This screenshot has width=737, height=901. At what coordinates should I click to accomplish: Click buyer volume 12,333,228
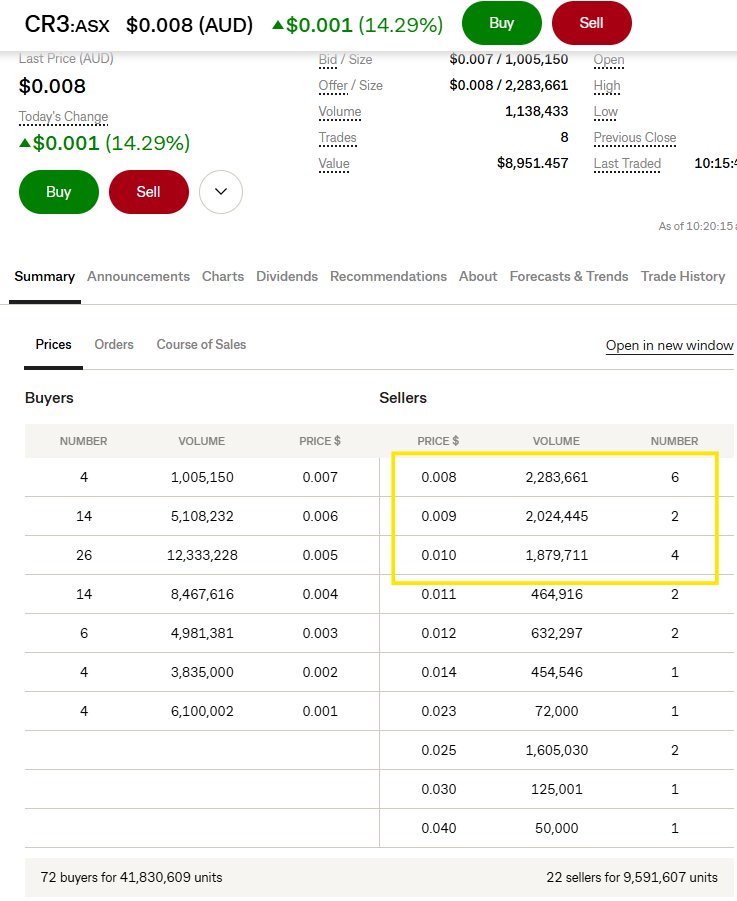click(202, 555)
